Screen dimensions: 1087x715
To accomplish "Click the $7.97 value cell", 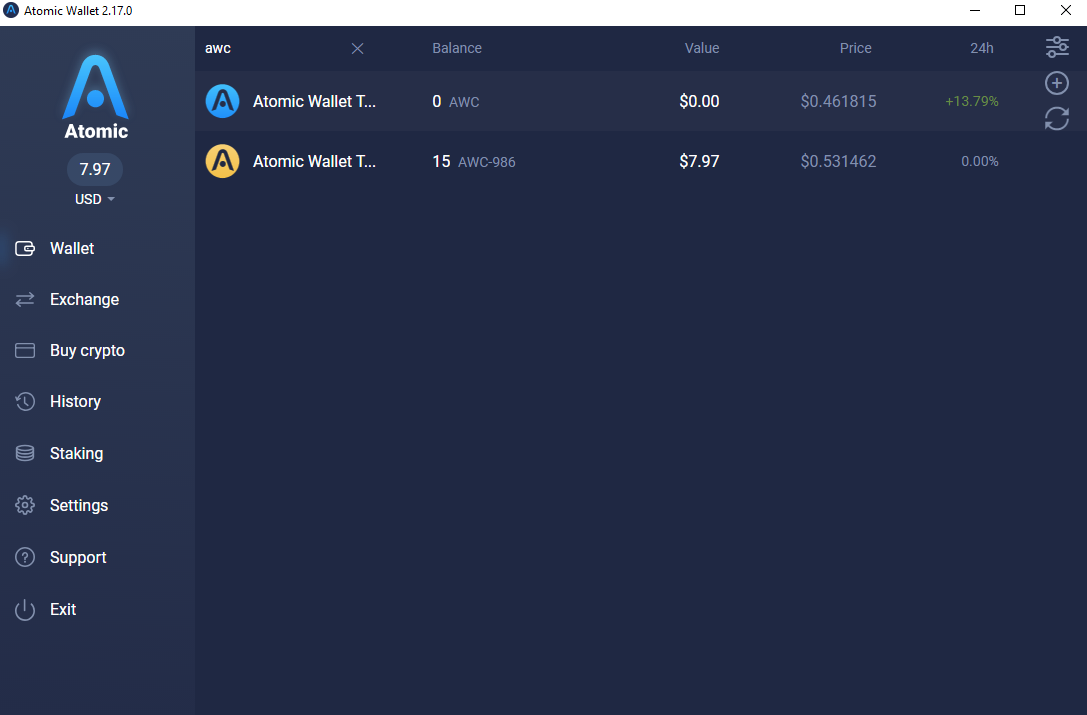I will point(699,161).
